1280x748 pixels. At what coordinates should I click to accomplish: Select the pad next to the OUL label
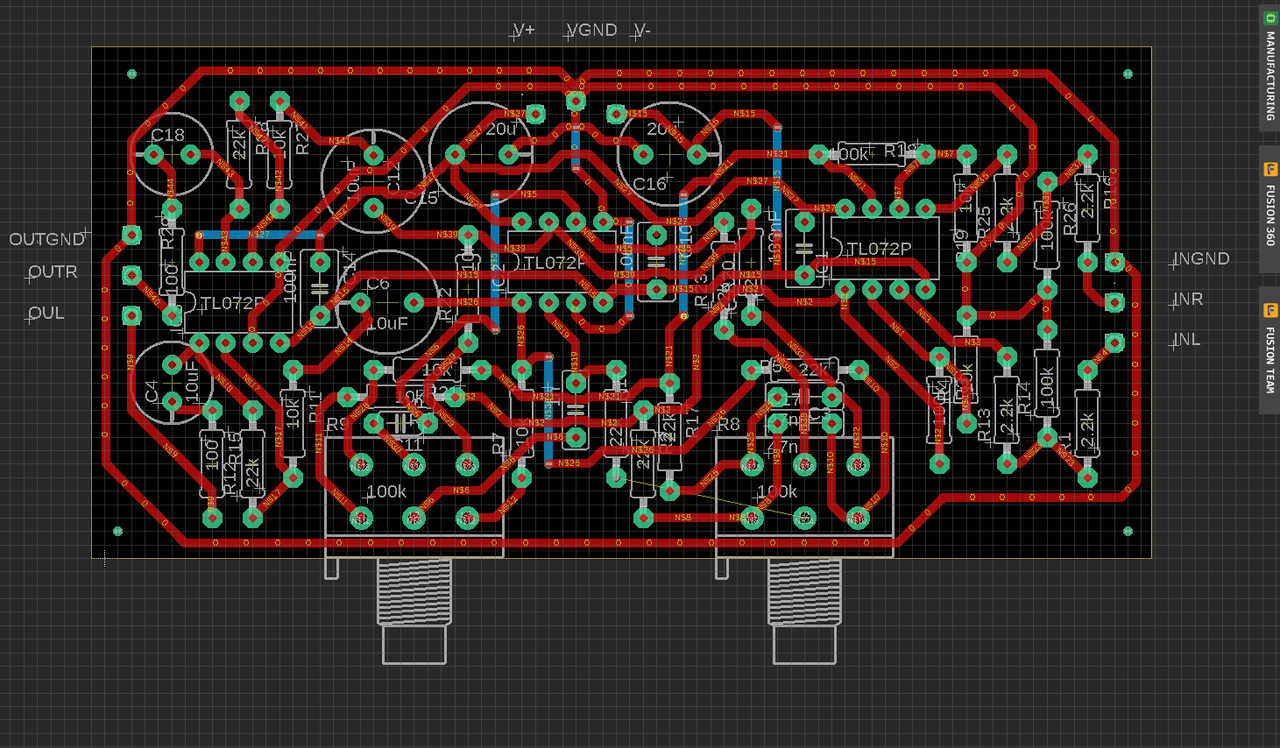click(x=131, y=315)
